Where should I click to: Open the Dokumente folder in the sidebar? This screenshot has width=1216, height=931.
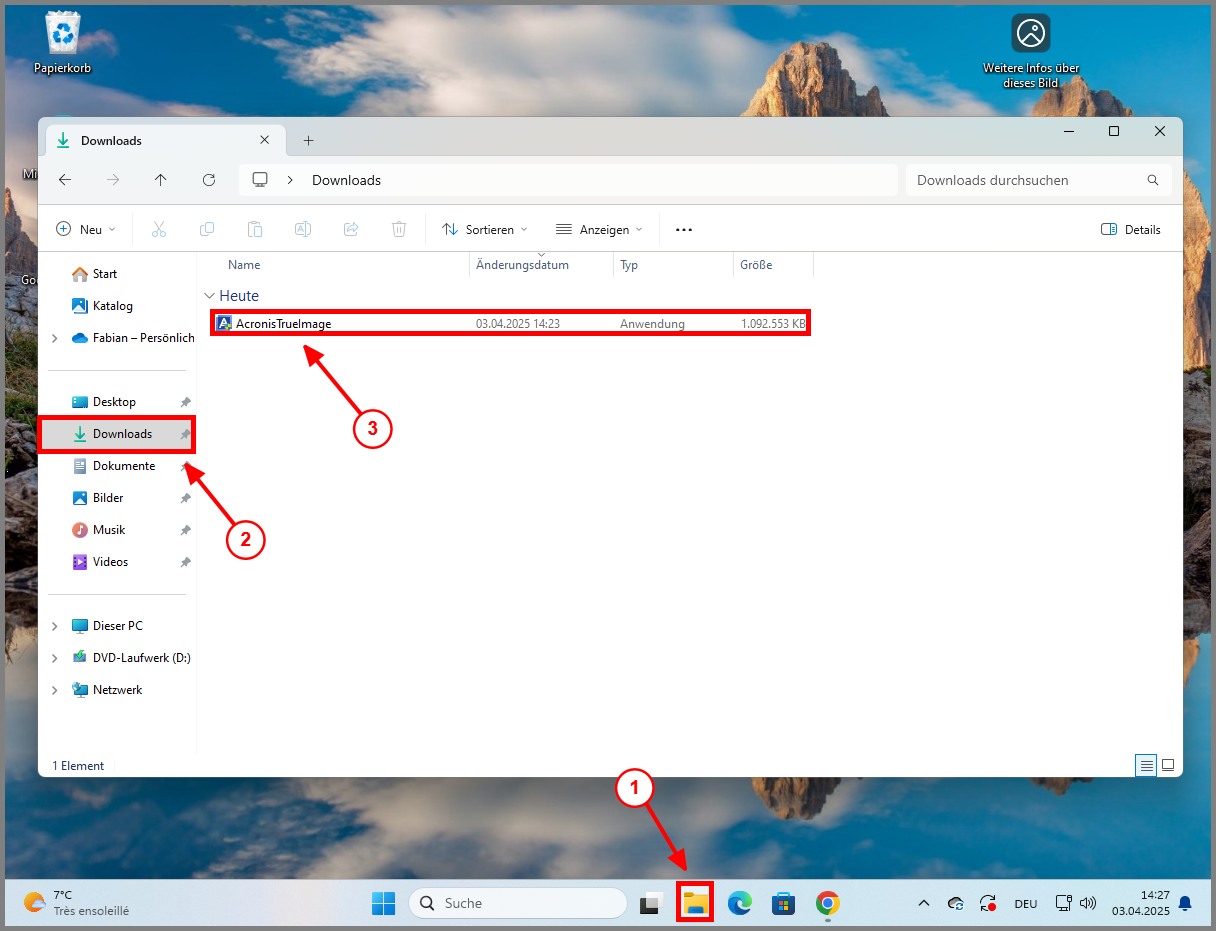(x=122, y=465)
